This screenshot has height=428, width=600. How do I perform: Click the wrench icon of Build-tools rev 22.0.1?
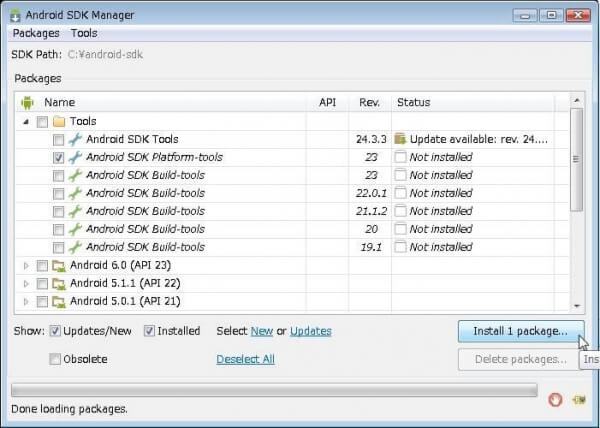click(75, 193)
